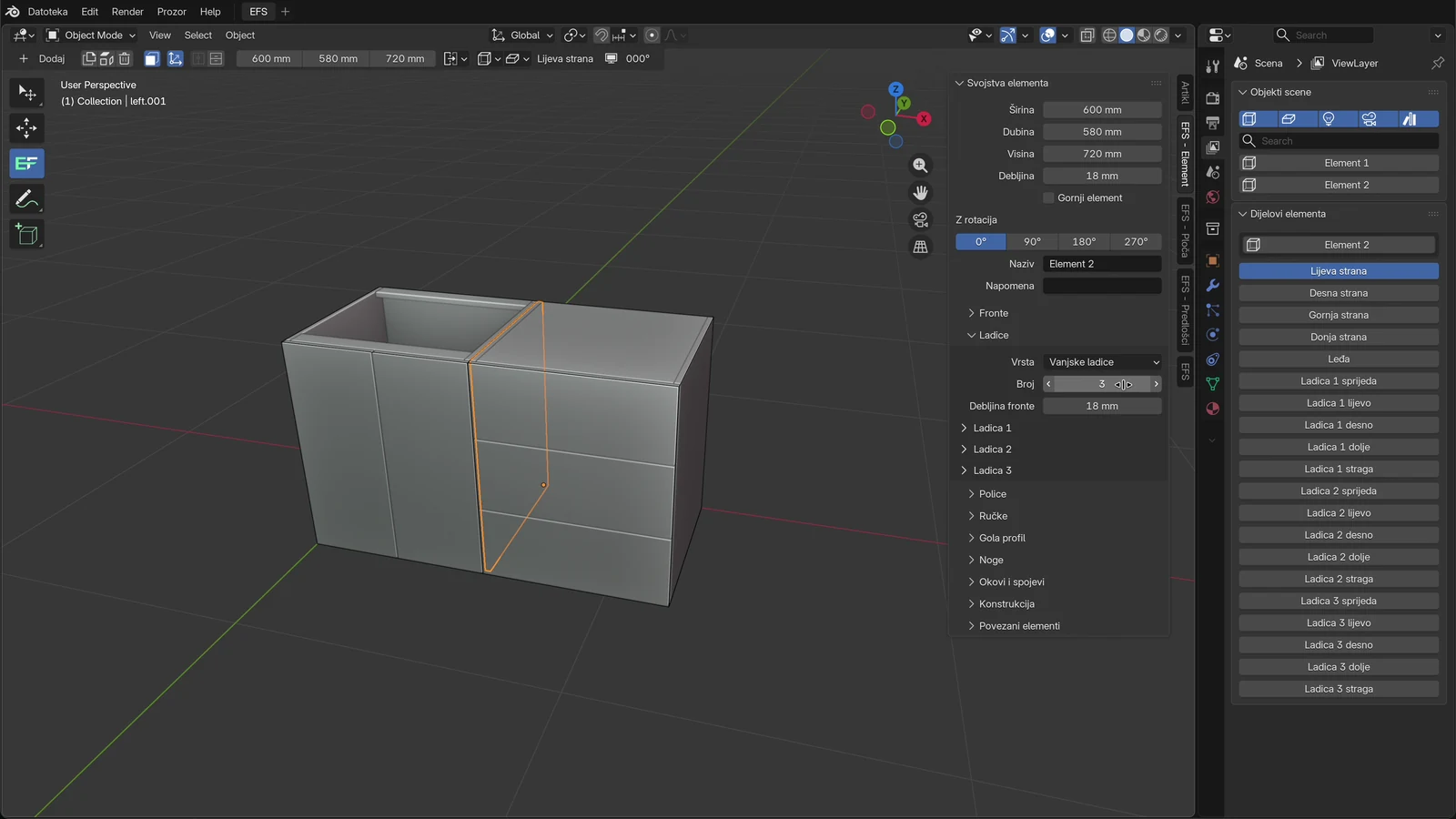1456x819 pixels.
Task: Open the Render menu
Action: [127, 12]
